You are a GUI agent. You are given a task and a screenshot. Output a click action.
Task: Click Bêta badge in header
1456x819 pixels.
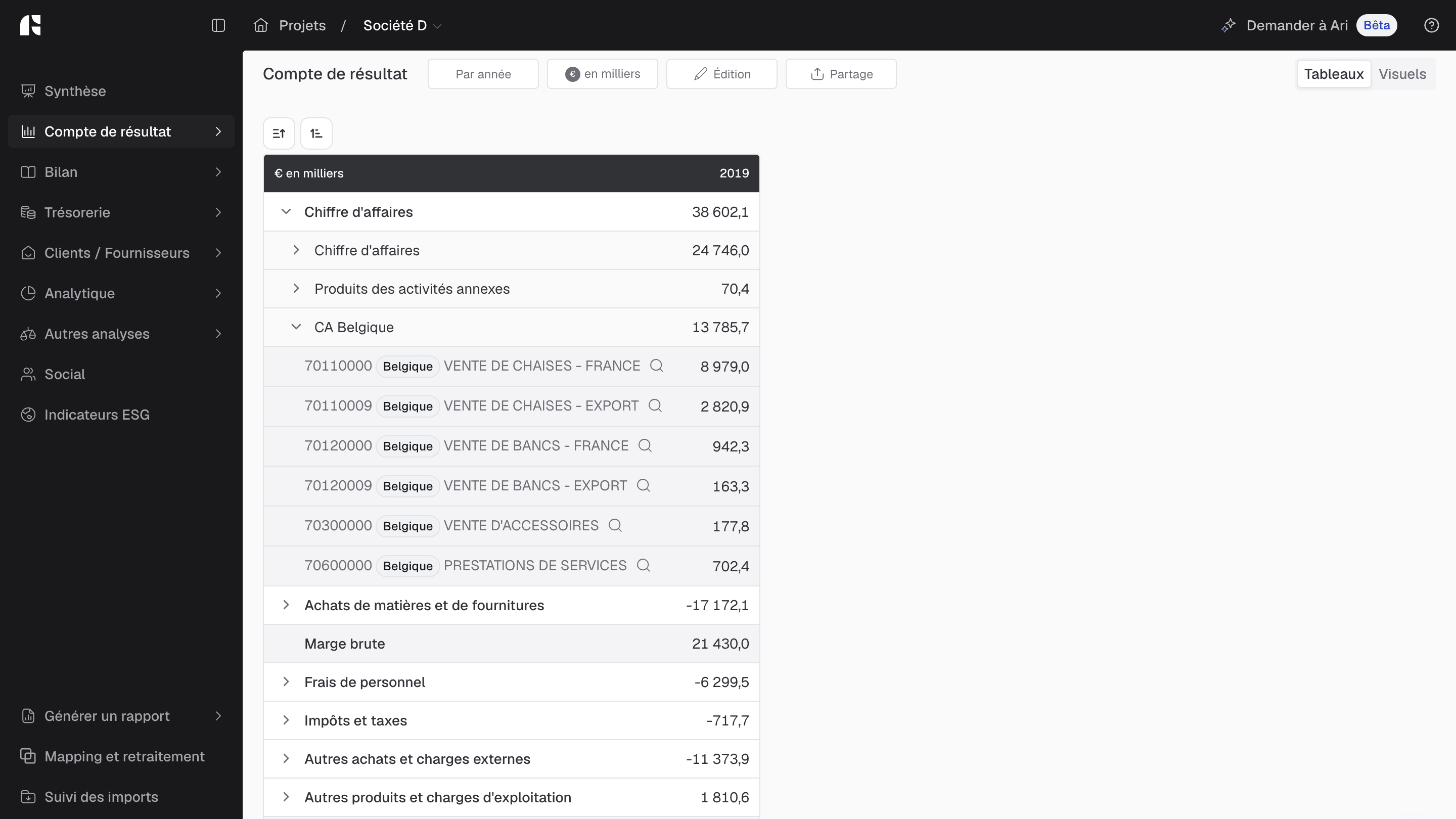(1376, 25)
